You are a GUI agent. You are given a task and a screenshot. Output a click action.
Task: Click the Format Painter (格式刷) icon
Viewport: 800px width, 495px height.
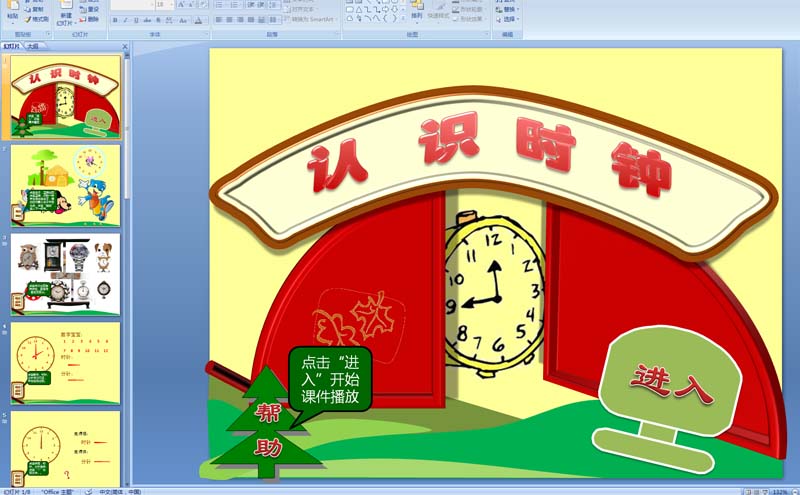36,19
